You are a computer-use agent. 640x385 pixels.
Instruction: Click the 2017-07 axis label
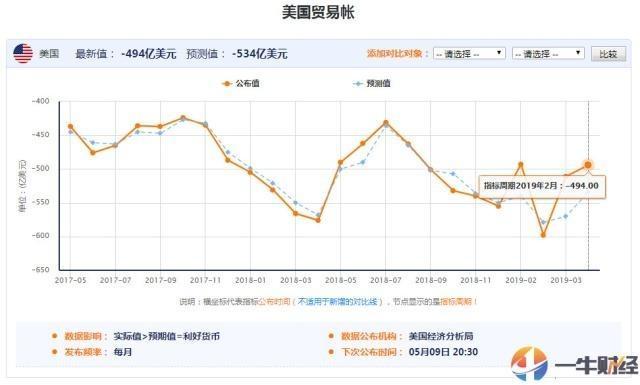(116, 280)
